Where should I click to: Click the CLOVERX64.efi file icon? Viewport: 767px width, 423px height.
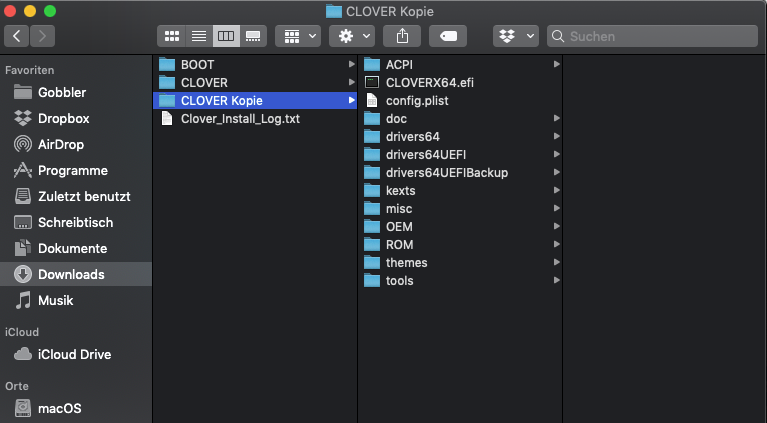[x=372, y=82]
